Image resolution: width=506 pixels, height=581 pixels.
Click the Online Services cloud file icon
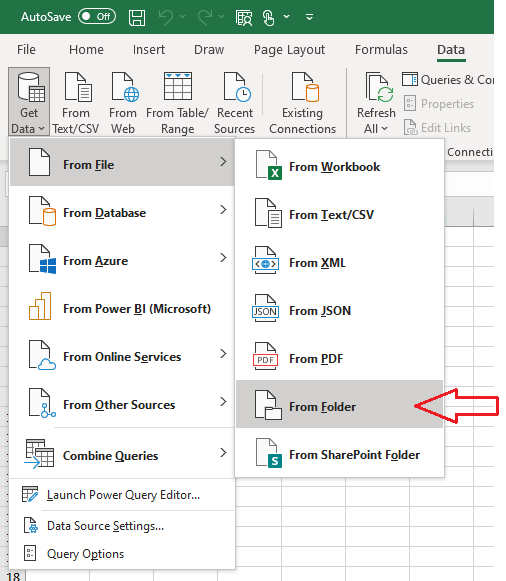coord(43,355)
